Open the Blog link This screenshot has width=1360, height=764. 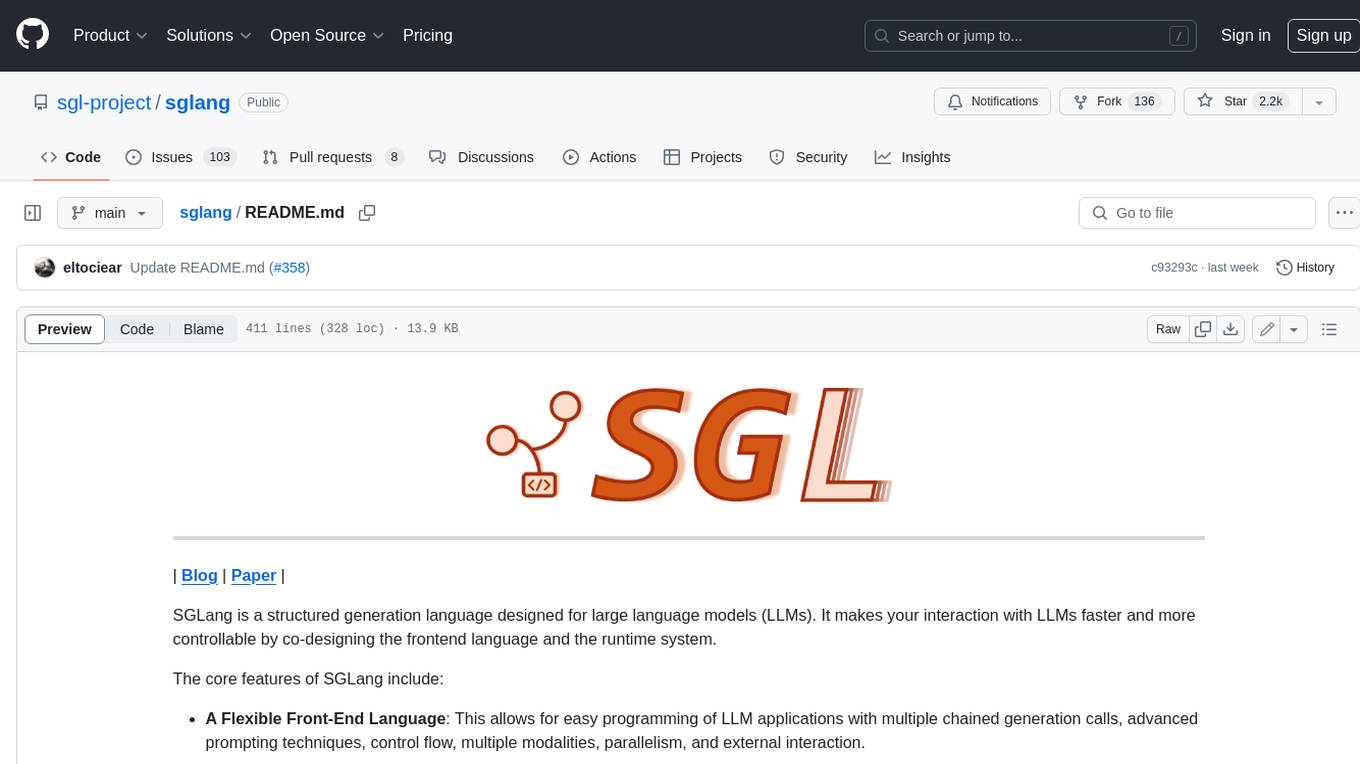(199, 575)
